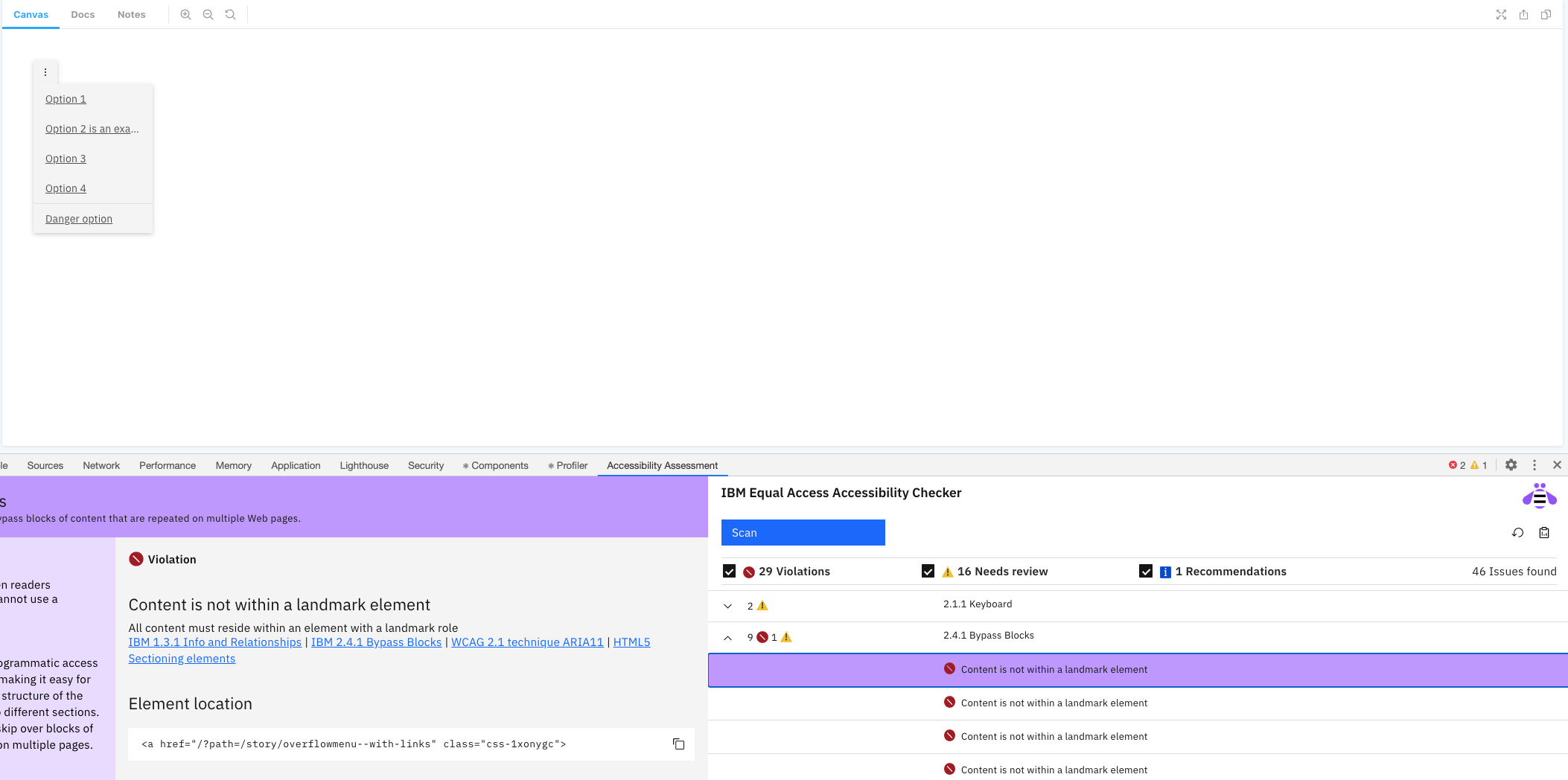This screenshot has height=780, width=1568.
Task: Open the share/export story icon
Action: tap(1523, 14)
